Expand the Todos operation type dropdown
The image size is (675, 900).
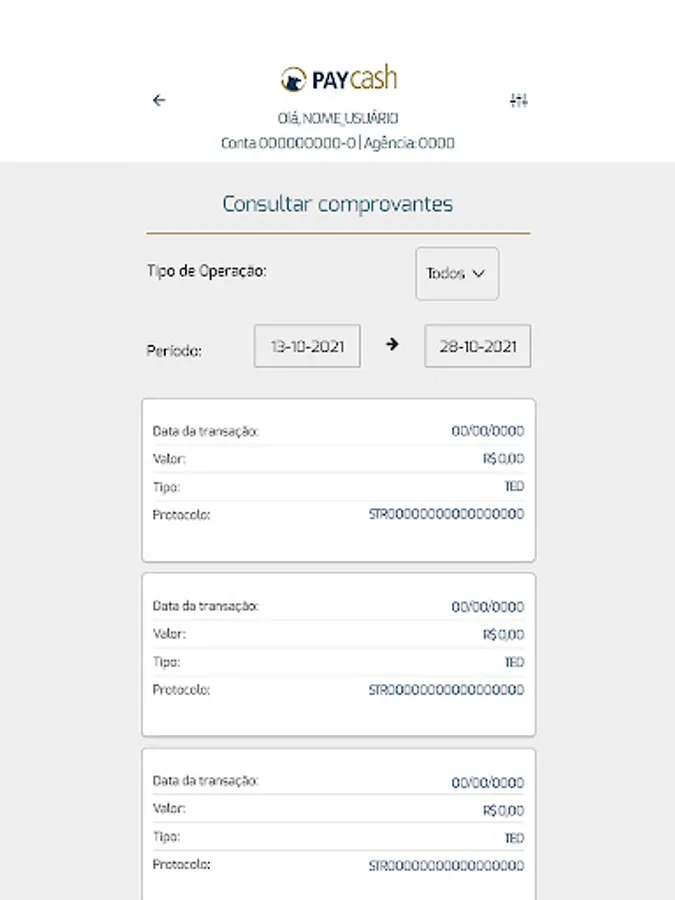pyautogui.click(x=457, y=273)
